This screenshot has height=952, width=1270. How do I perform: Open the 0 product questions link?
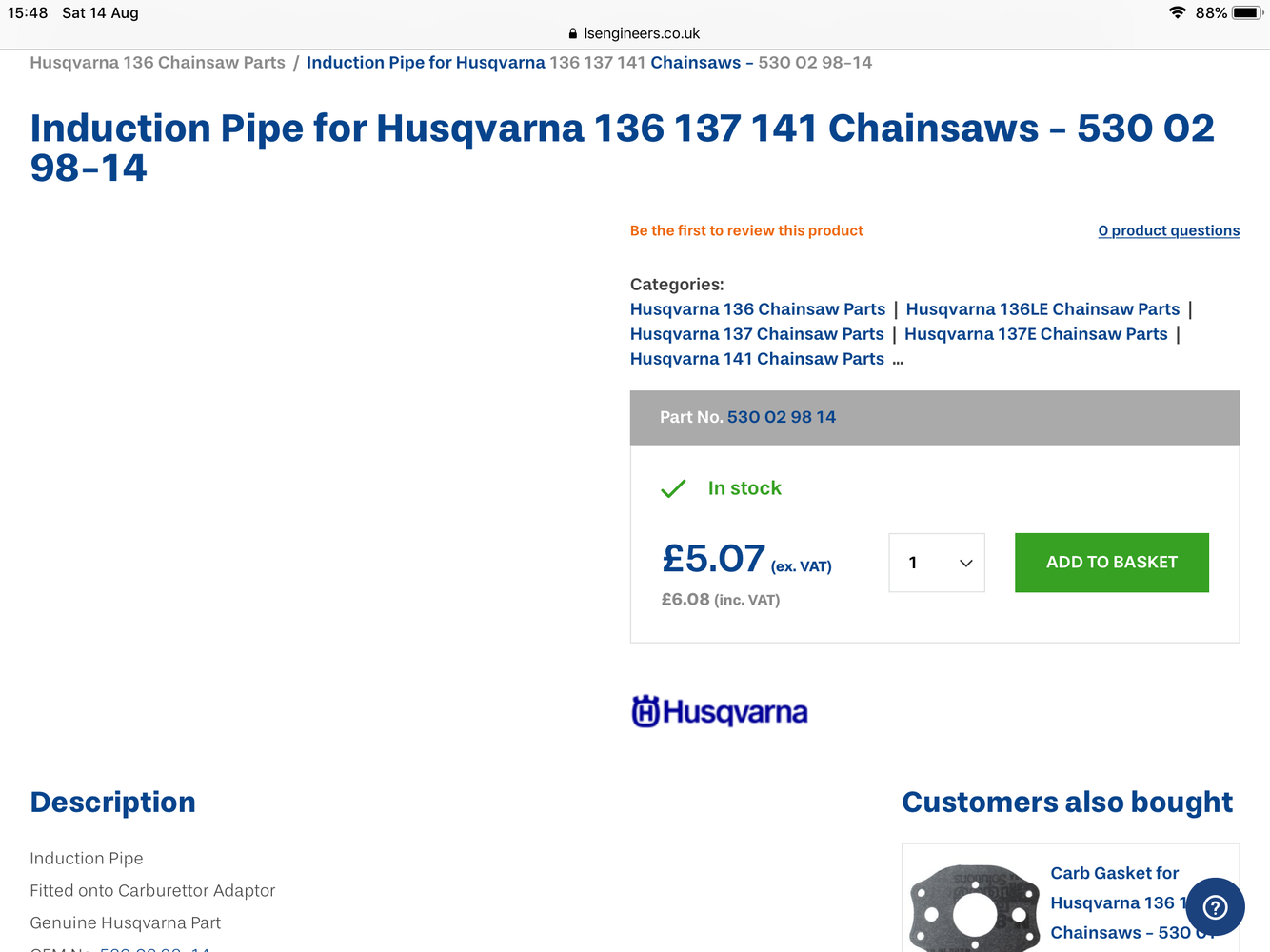(x=1169, y=230)
